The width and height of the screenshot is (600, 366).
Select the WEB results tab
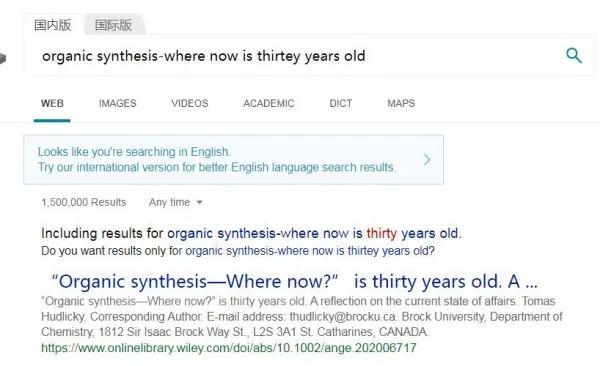pos(52,103)
